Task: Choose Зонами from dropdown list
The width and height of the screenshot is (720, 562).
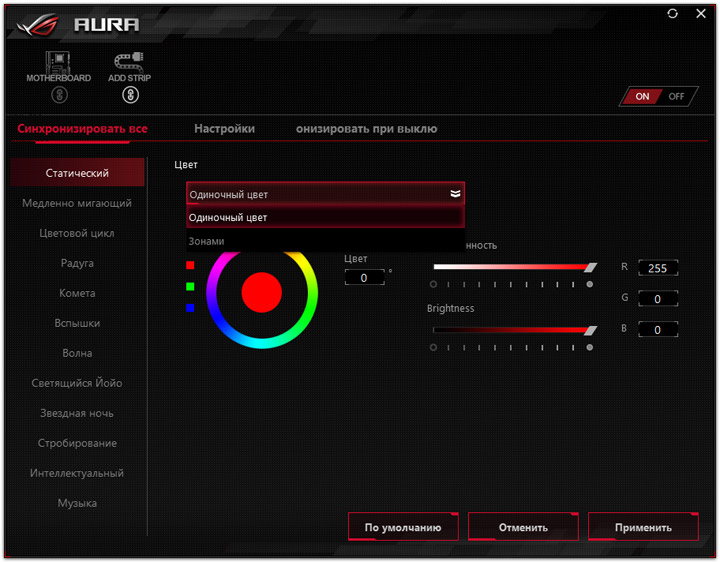Action: [325, 241]
